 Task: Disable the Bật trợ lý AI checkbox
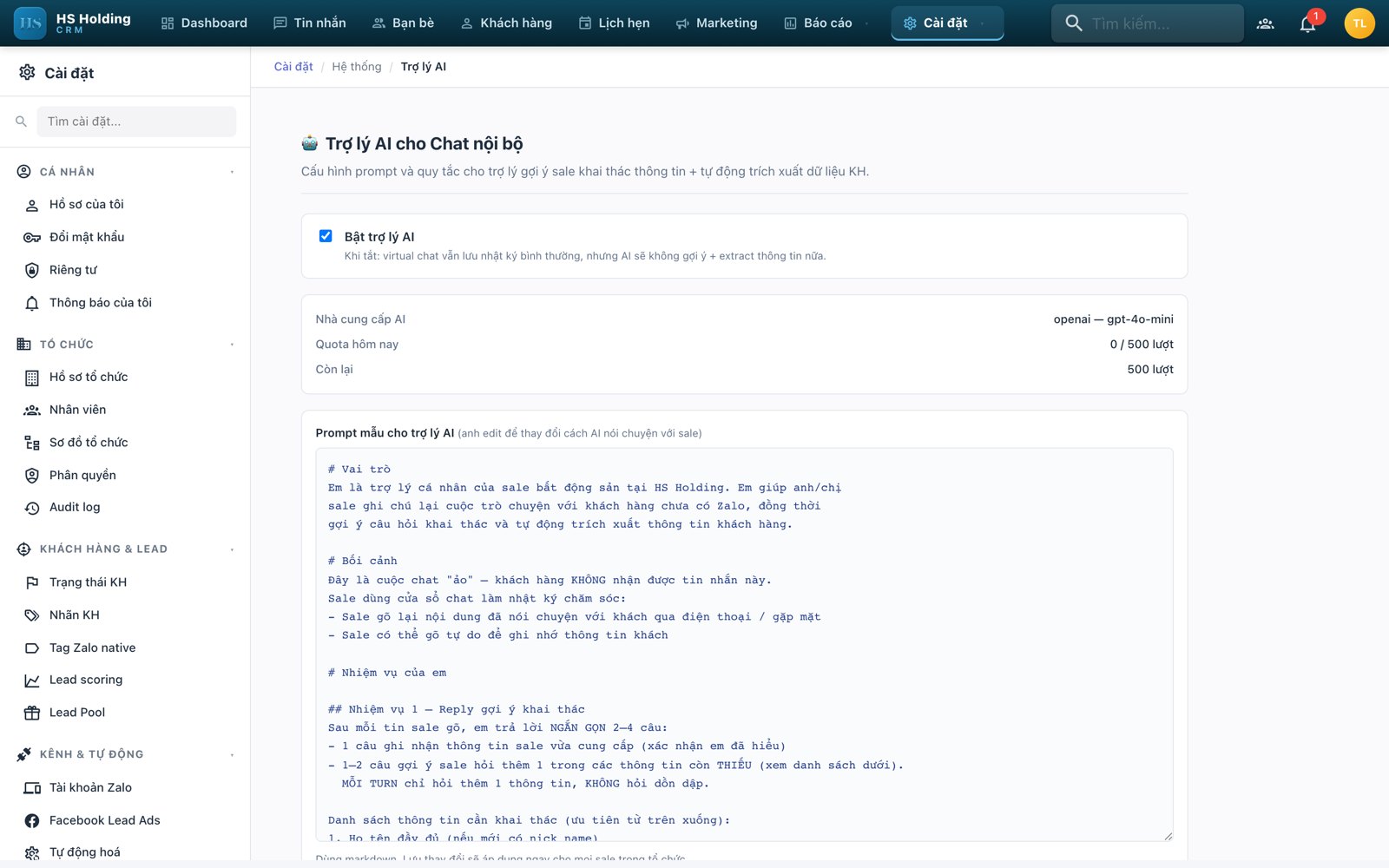click(326, 236)
